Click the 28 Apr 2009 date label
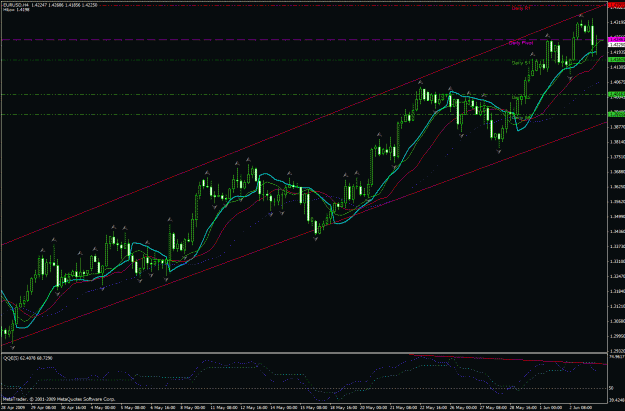This screenshot has height=411, width=625. pyautogui.click(x=12, y=408)
